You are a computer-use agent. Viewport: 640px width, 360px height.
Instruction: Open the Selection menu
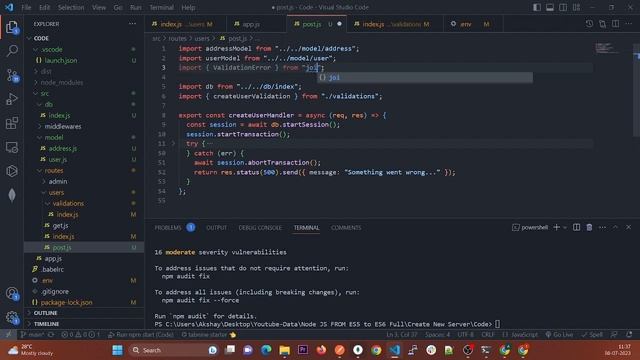tap(71, 7)
